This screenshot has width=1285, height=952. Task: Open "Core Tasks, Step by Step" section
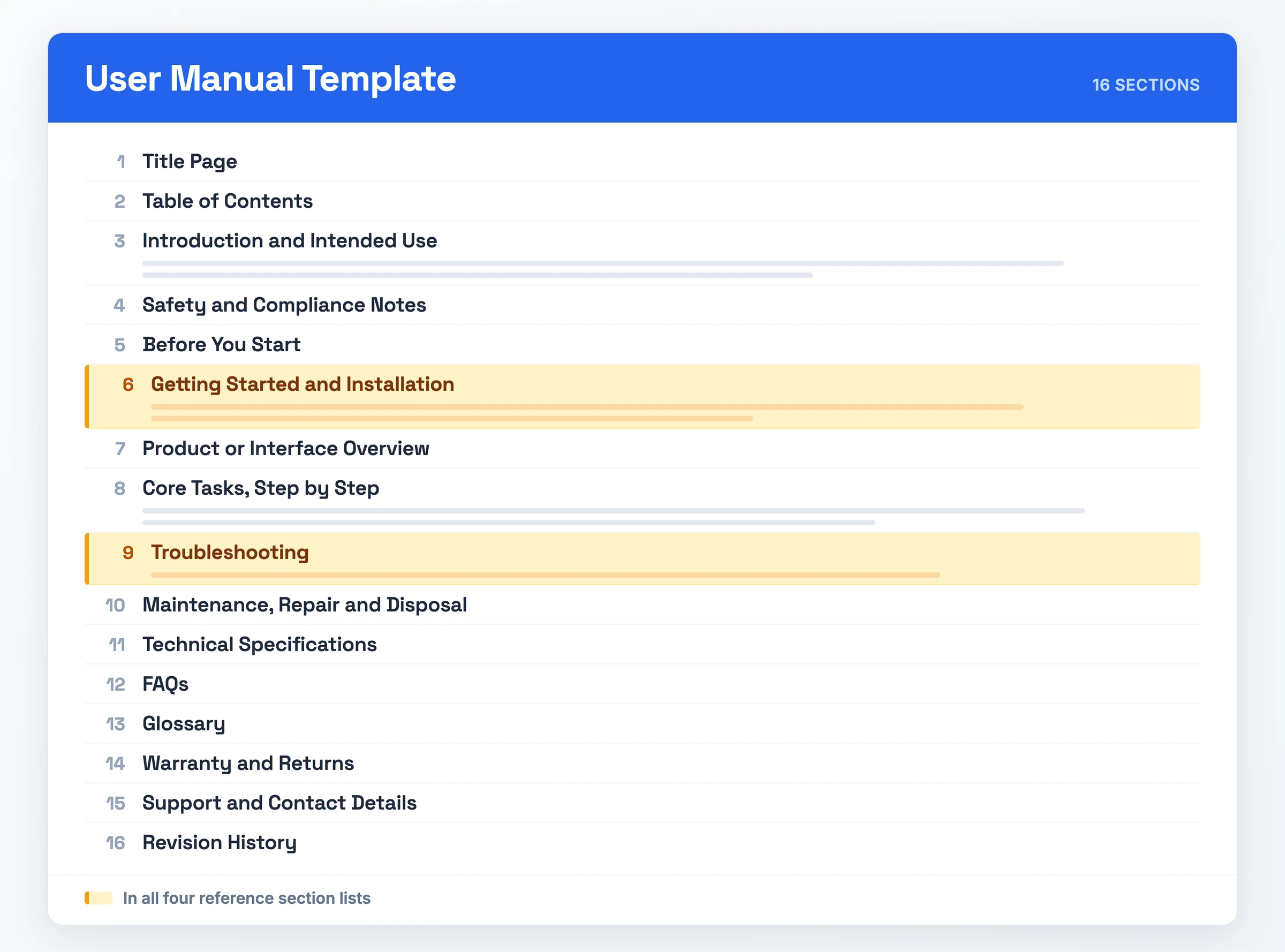click(642, 500)
